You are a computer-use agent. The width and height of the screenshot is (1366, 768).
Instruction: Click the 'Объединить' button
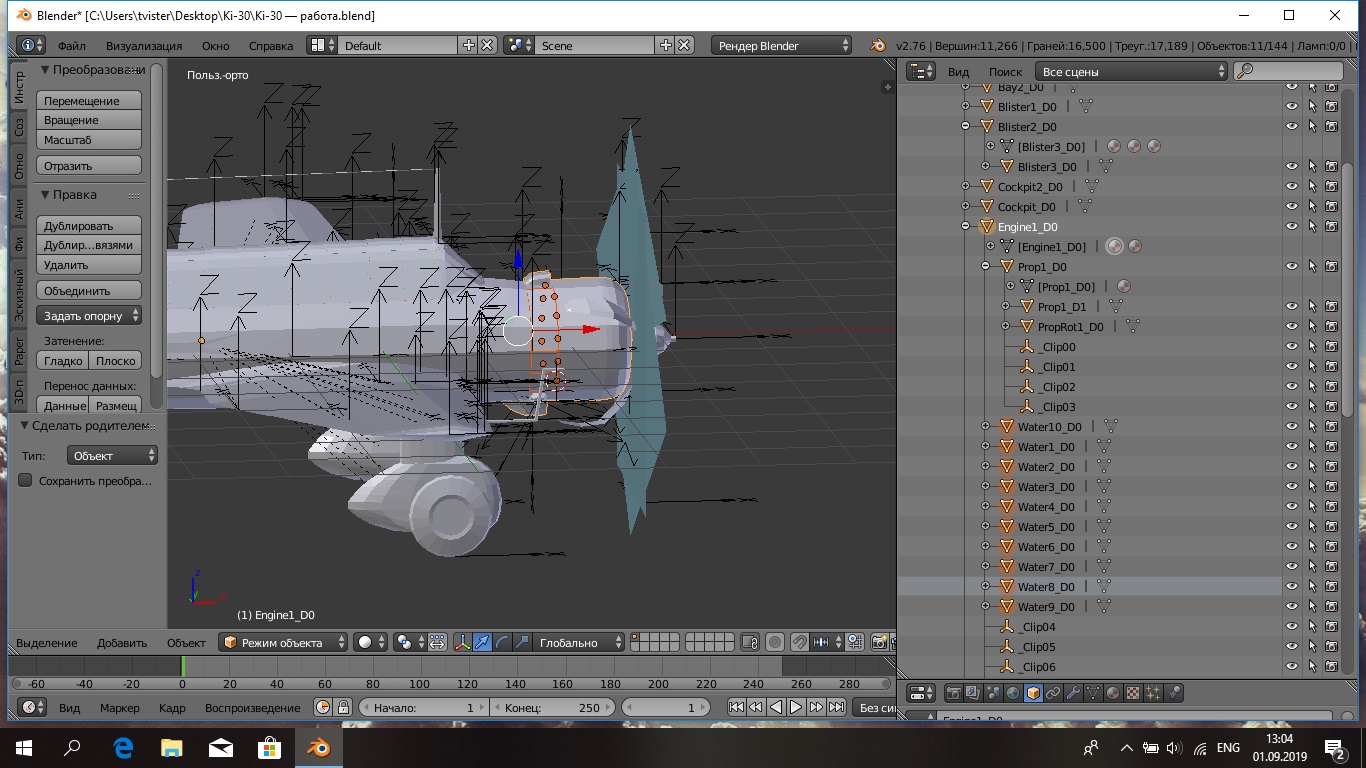[89, 291]
